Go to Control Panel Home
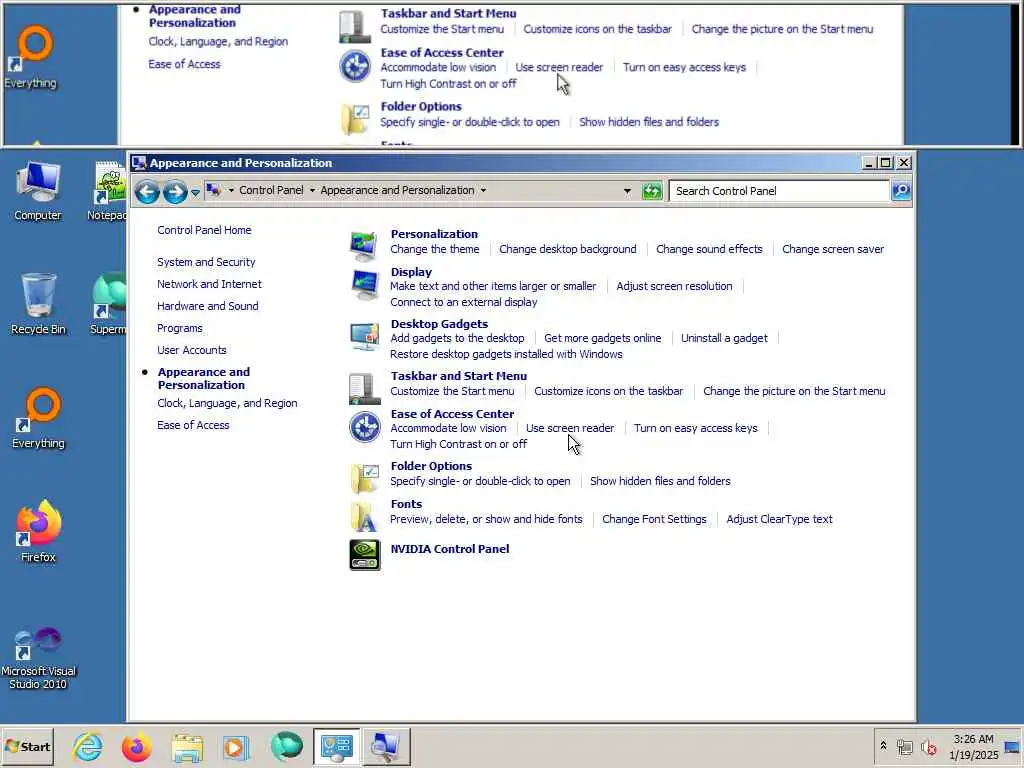Image resolution: width=1024 pixels, height=768 pixels. tap(204, 230)
